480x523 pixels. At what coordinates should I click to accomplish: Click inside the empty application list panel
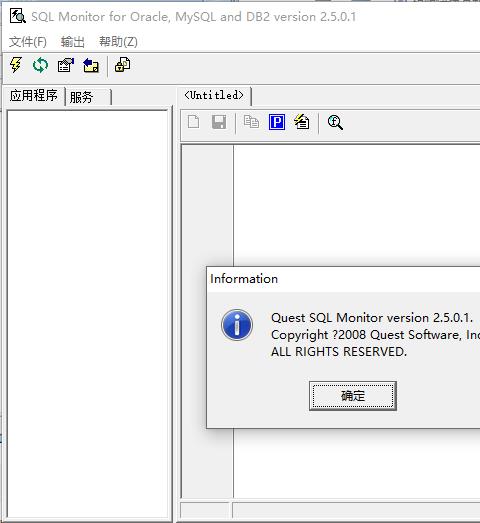(x=87, y=314)
